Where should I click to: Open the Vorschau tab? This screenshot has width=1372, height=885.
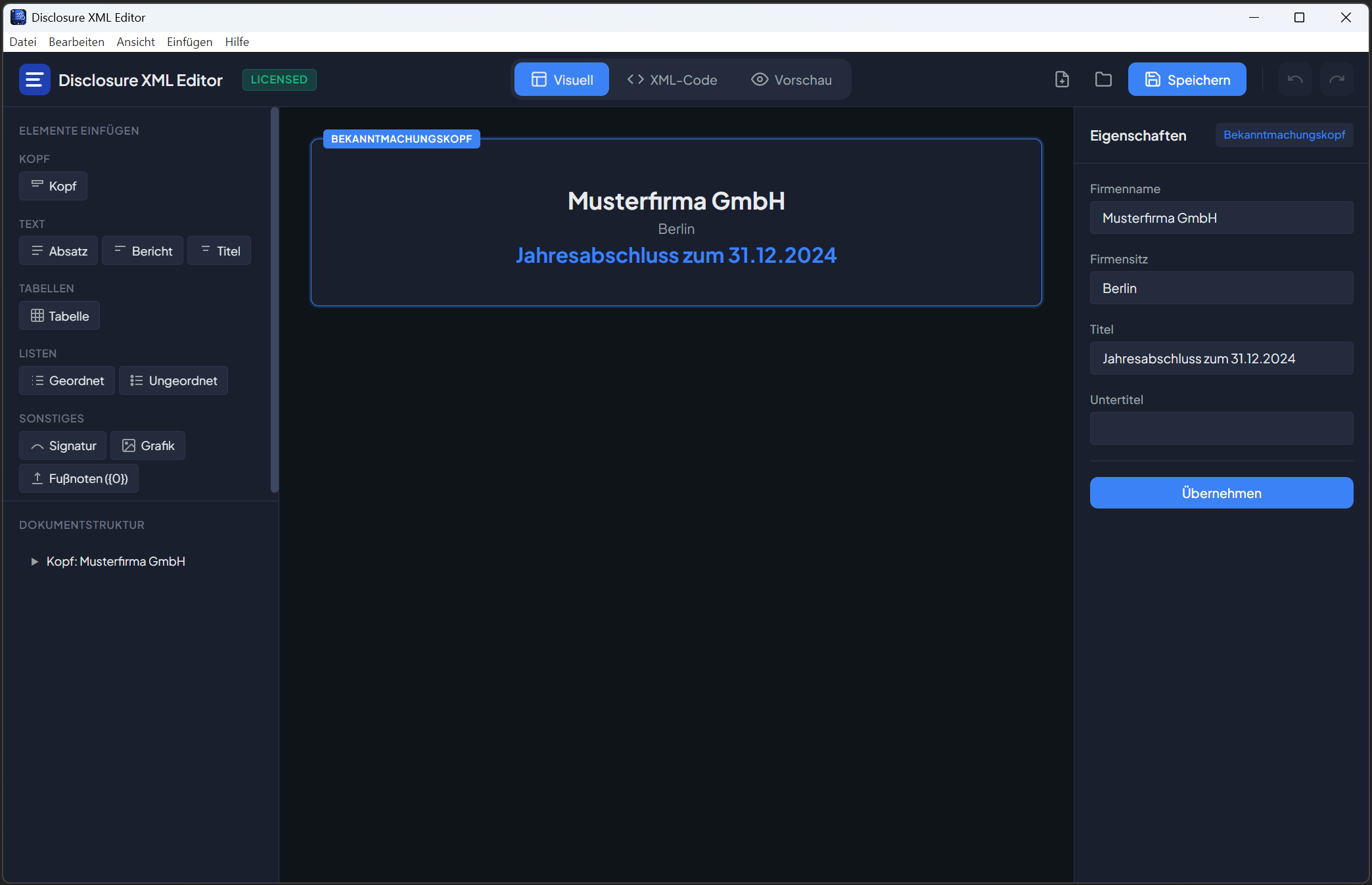pyautogui.click(x=791, y=79)
